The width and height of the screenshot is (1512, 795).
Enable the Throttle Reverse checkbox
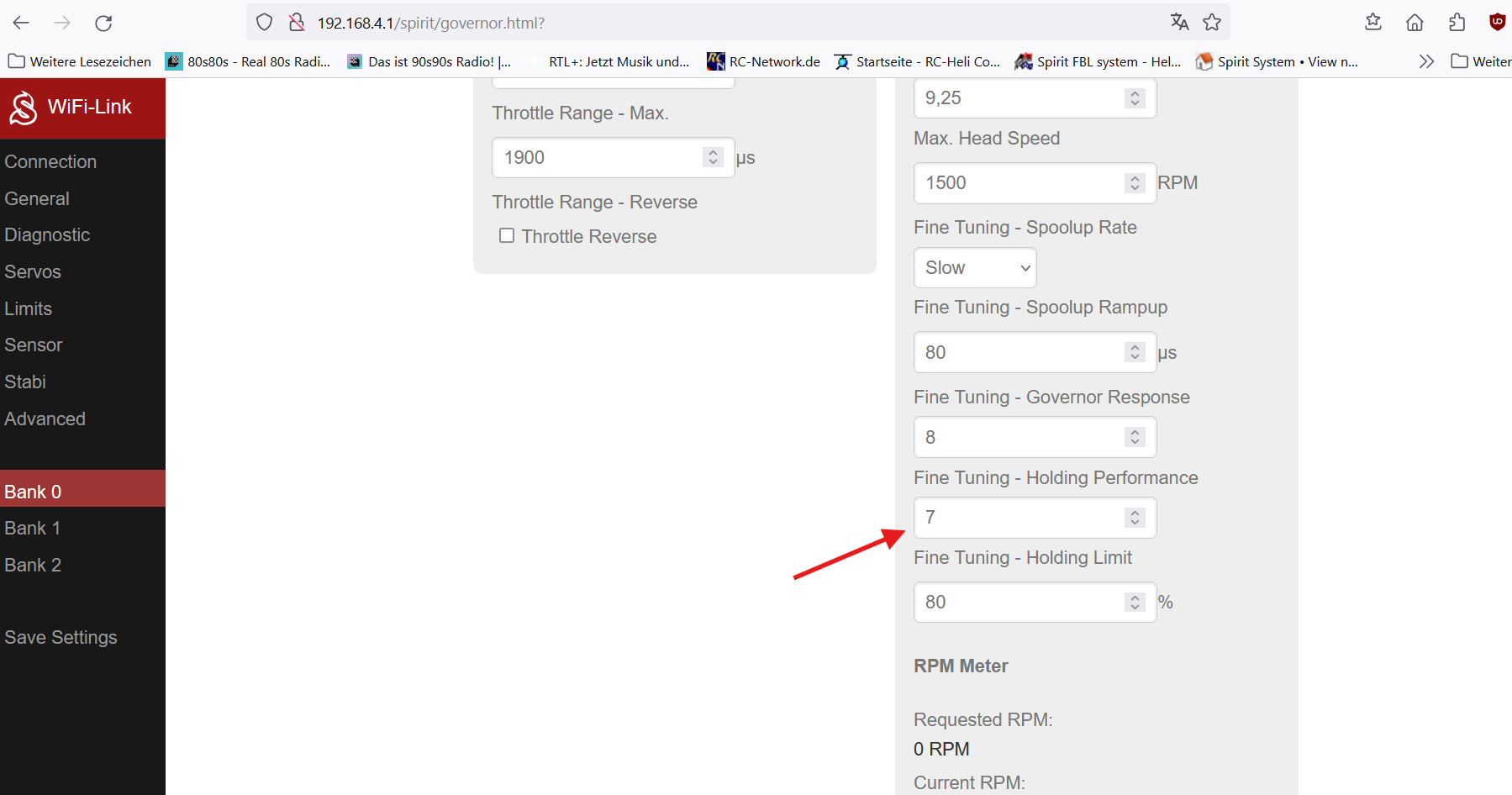[507, 236]
